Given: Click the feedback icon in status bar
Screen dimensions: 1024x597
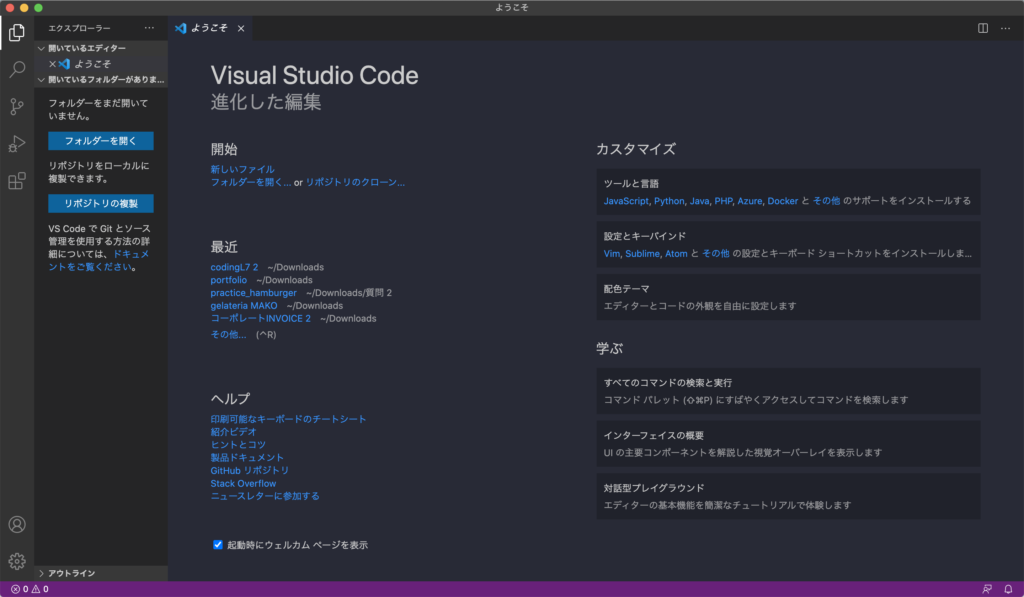Looking at the screenshot, I should [987, 589].
